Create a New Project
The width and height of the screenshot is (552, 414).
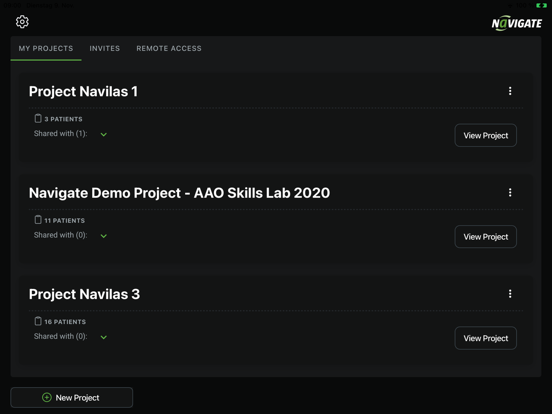[71, 397]
